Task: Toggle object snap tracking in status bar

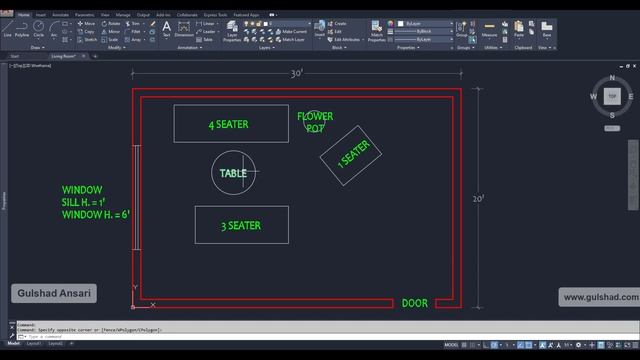Action: [x=520, y=345]
